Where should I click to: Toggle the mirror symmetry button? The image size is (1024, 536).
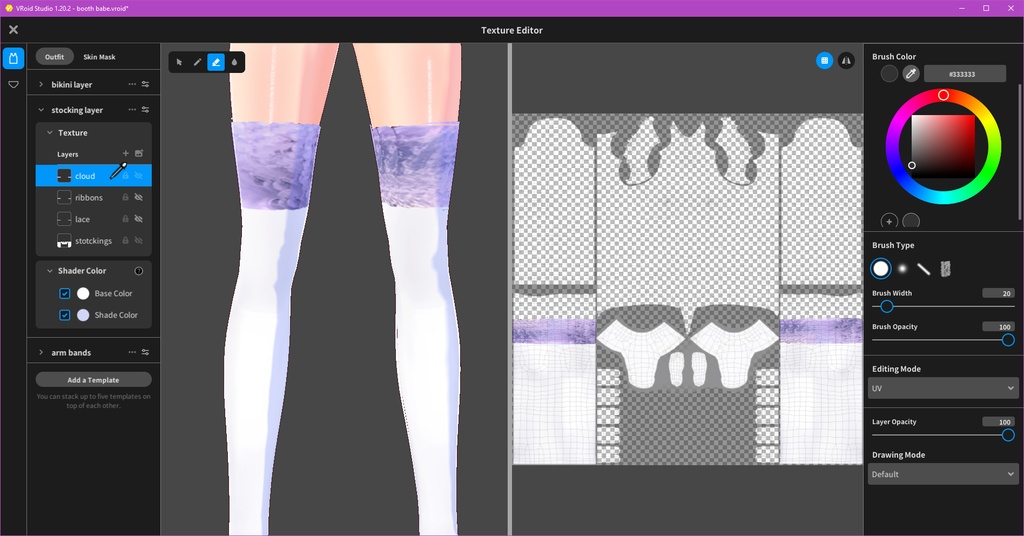pos(846,60)
